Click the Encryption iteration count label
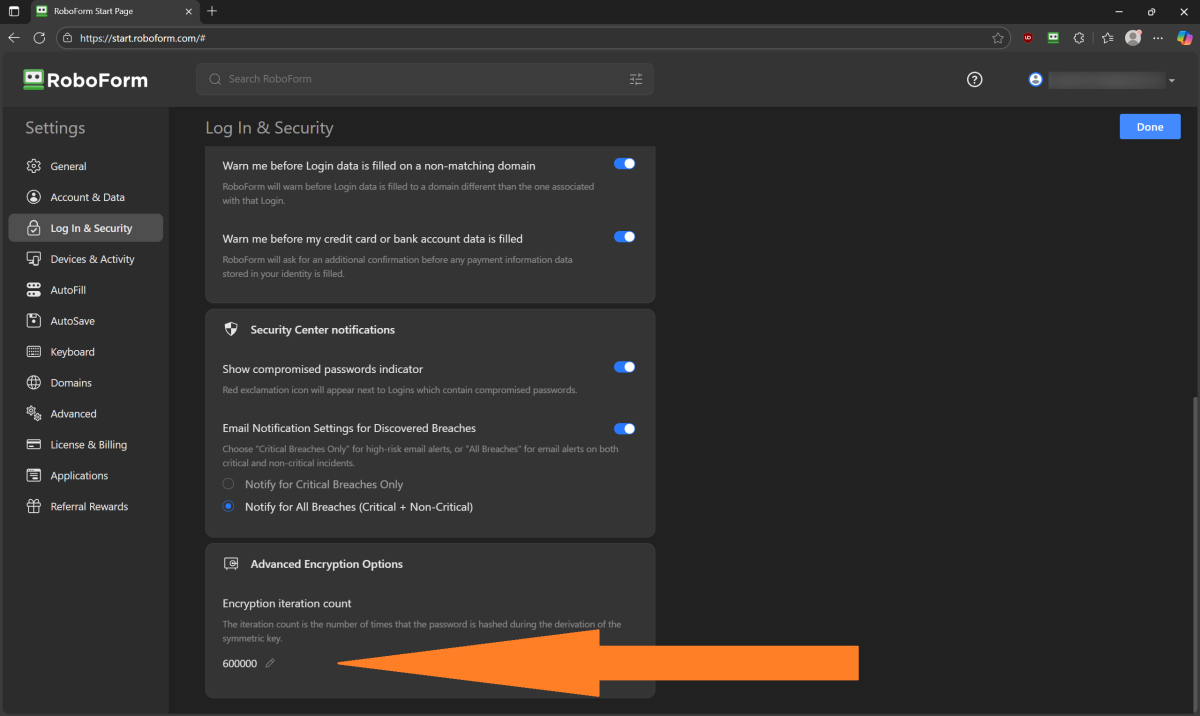The height and width of the screenshot is (716, 1200). pos(287,603)
